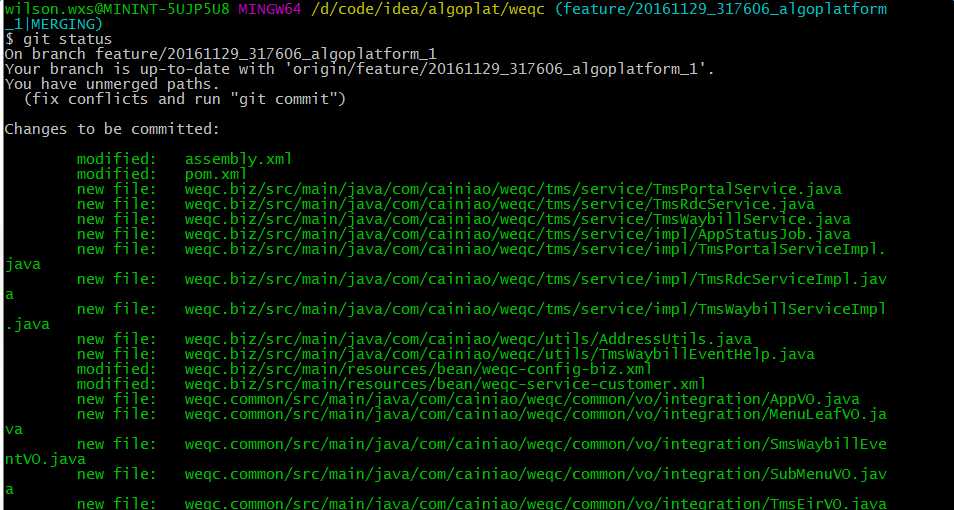Click the SubMenuVO file path line
954x510 pixels.
click(x=535, y=474)
